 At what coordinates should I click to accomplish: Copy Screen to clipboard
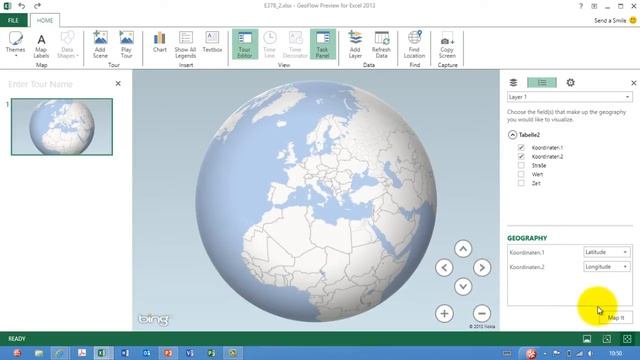tap(447, 45)
